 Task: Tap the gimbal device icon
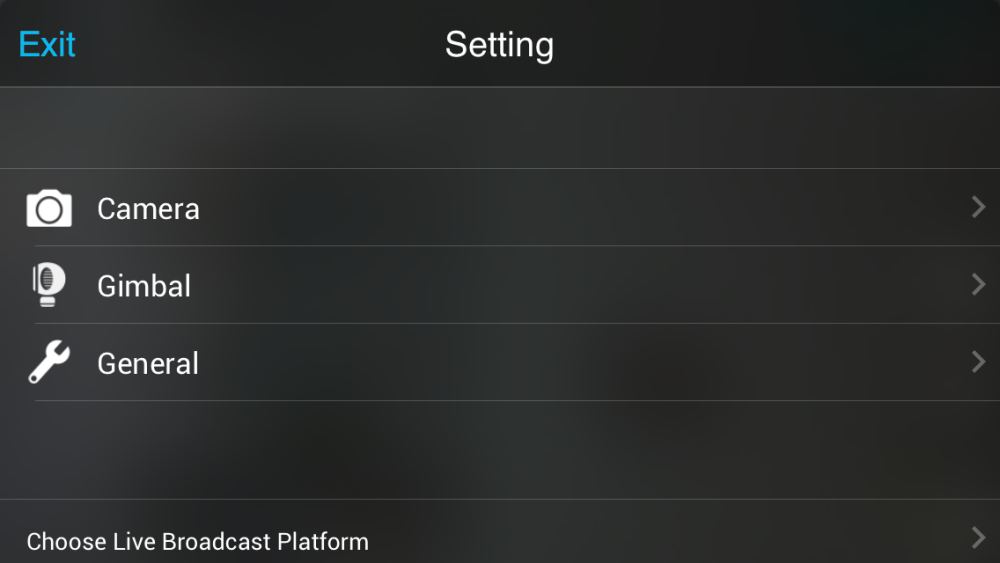[x=48, y=284]
